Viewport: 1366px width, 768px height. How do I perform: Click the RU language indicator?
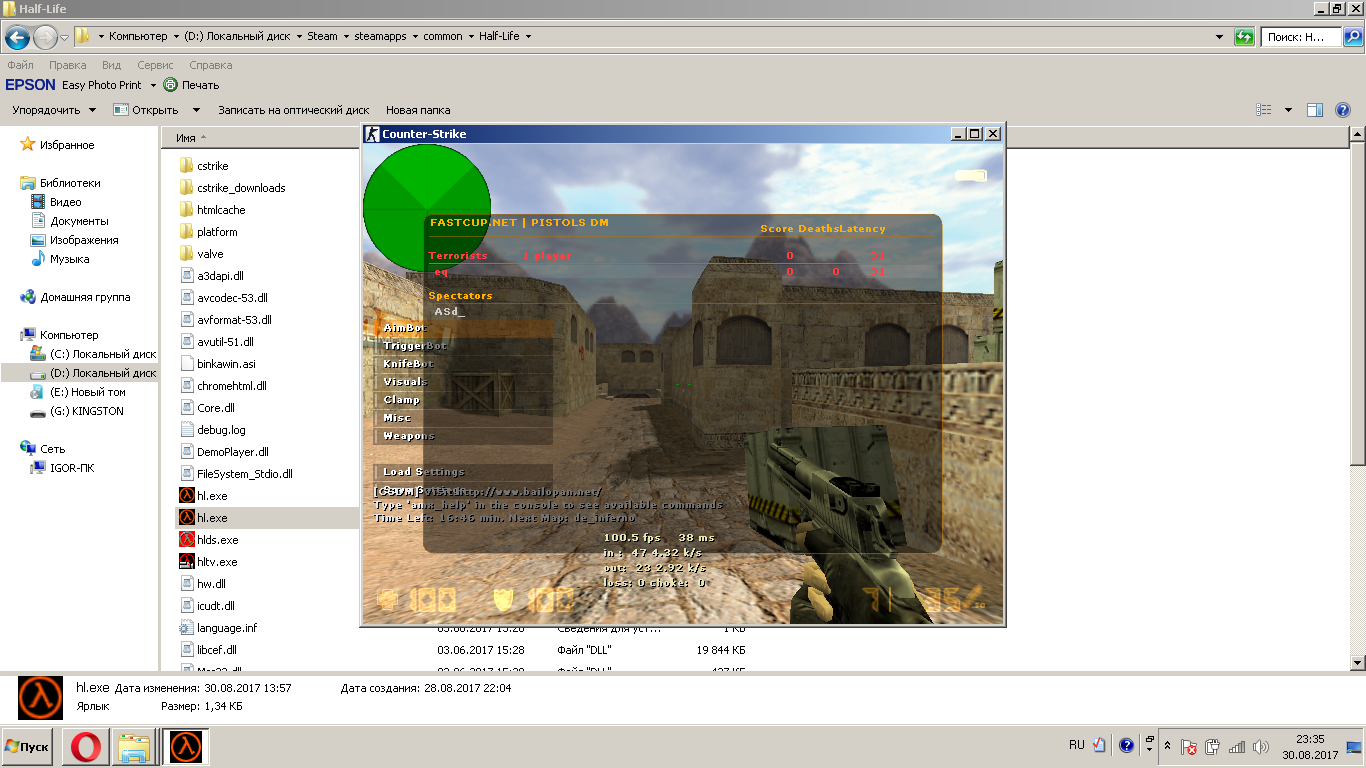coord(1076,745)
